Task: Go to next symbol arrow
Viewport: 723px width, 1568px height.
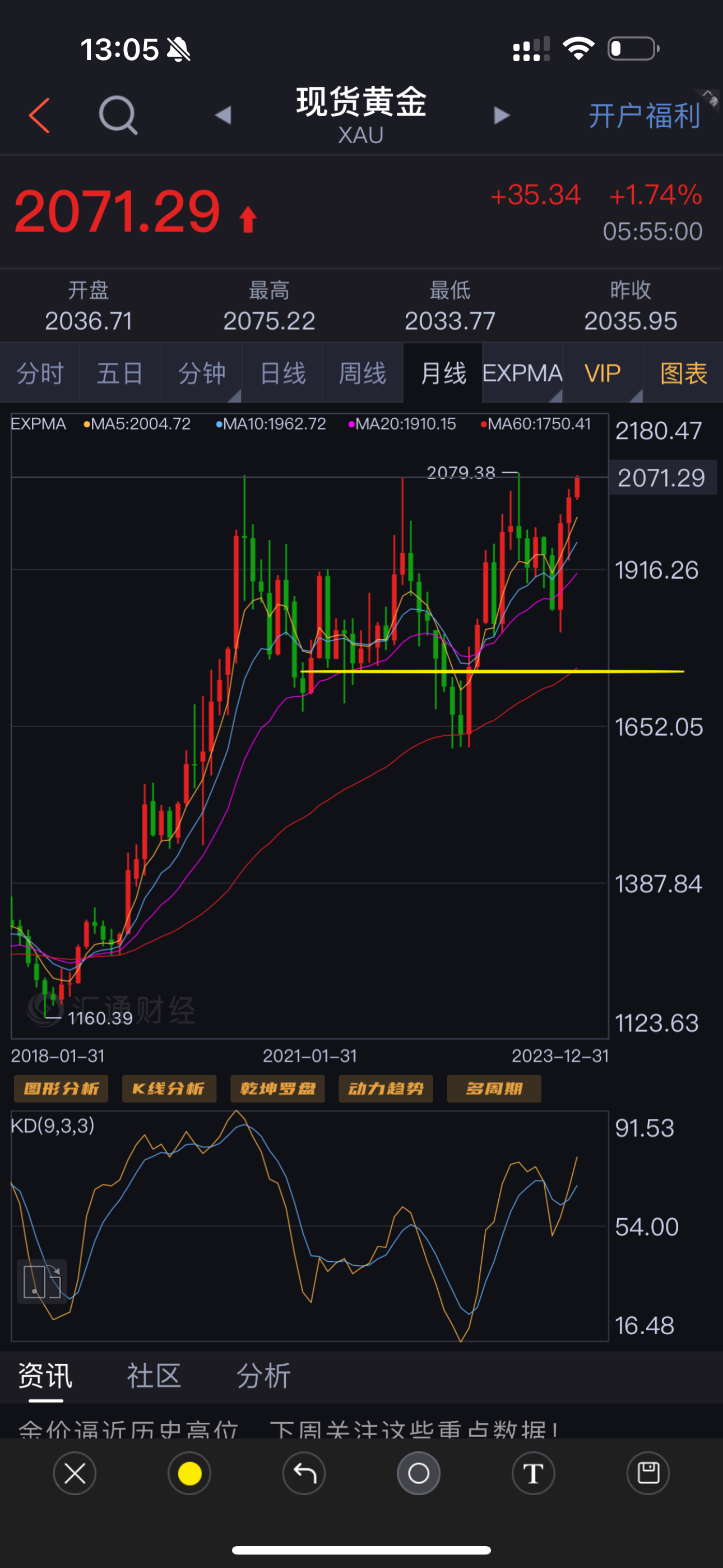Action: tap(502, 115)
